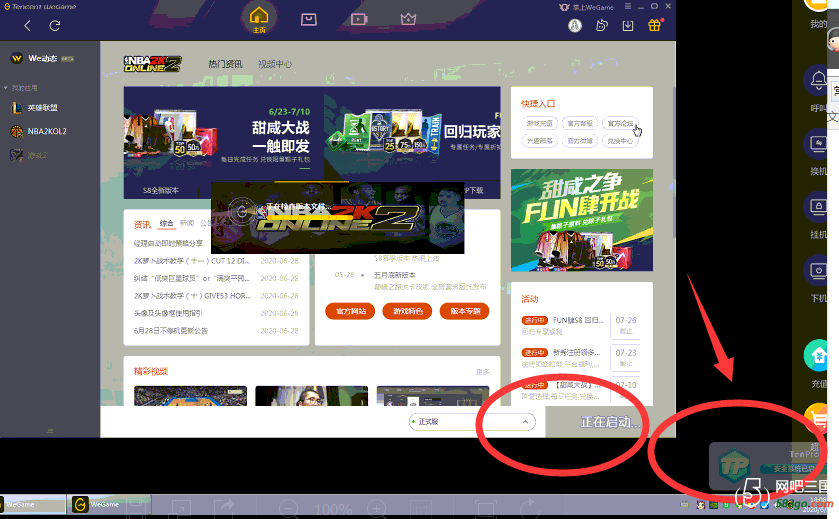The height and width of the screenshot is (519, 839).
Task: Click the 正在启动... launch button
Action: (x=610, y=422)
